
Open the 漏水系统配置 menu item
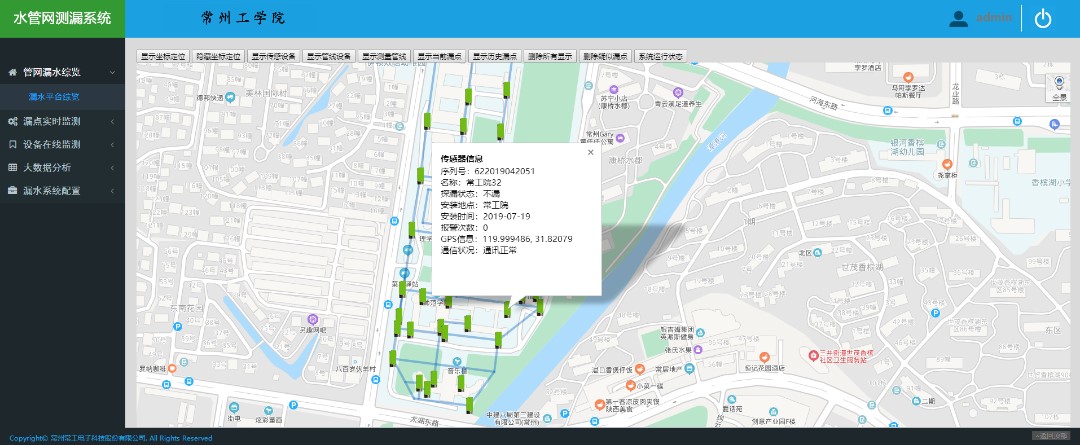click(58, 190)
